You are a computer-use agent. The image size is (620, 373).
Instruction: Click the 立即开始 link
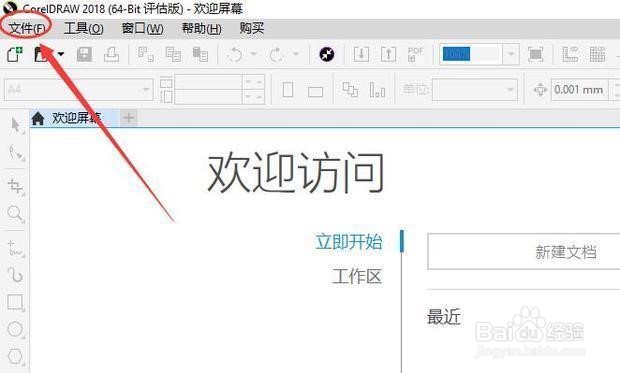pyautogui.click(x=349, y=242)
